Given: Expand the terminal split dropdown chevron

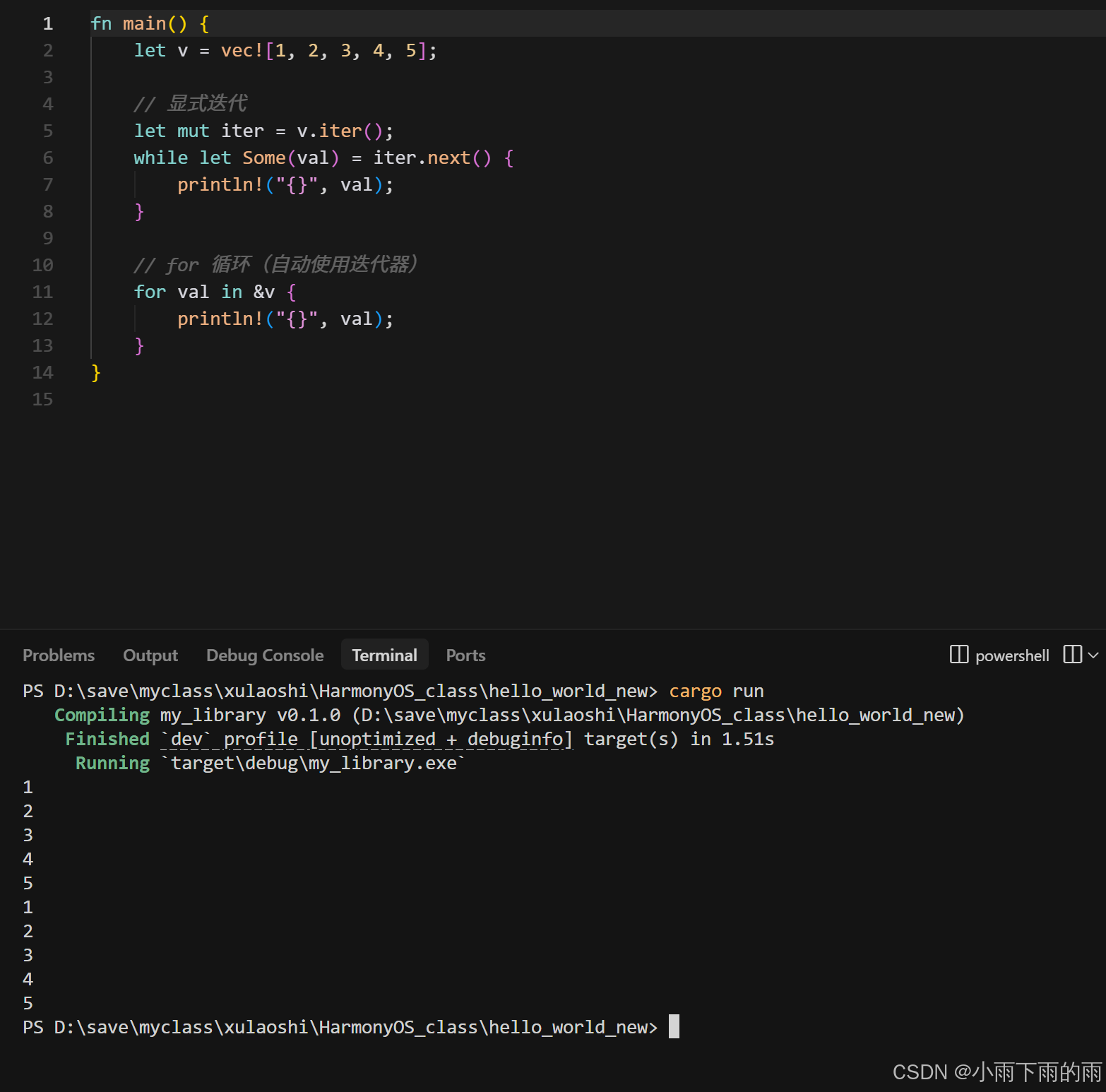Looking at the screenshot, I should tap(1093, 655).
